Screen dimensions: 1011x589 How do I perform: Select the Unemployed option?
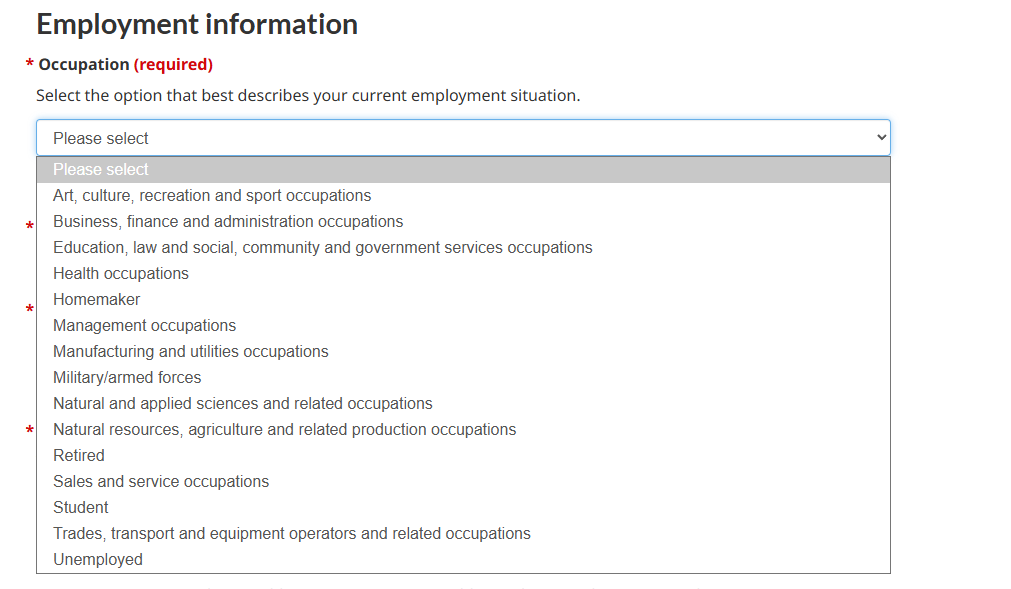click(463, 559)
